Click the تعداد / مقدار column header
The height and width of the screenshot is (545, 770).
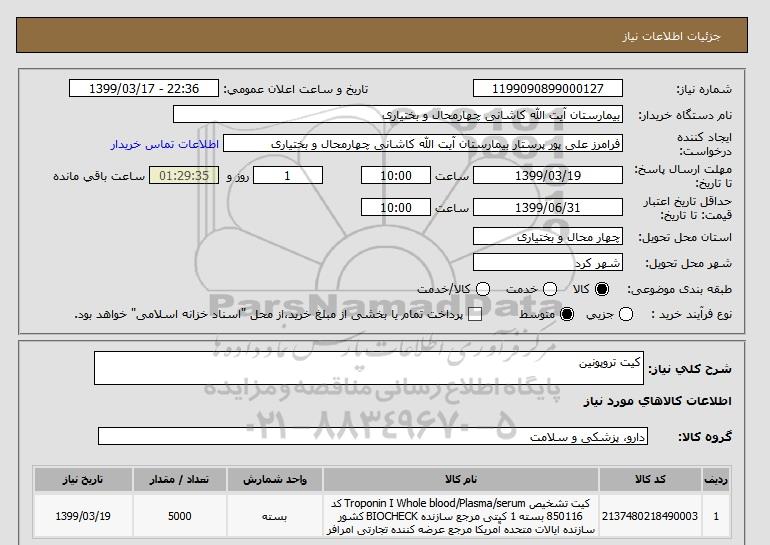click(x=179, y=479)
